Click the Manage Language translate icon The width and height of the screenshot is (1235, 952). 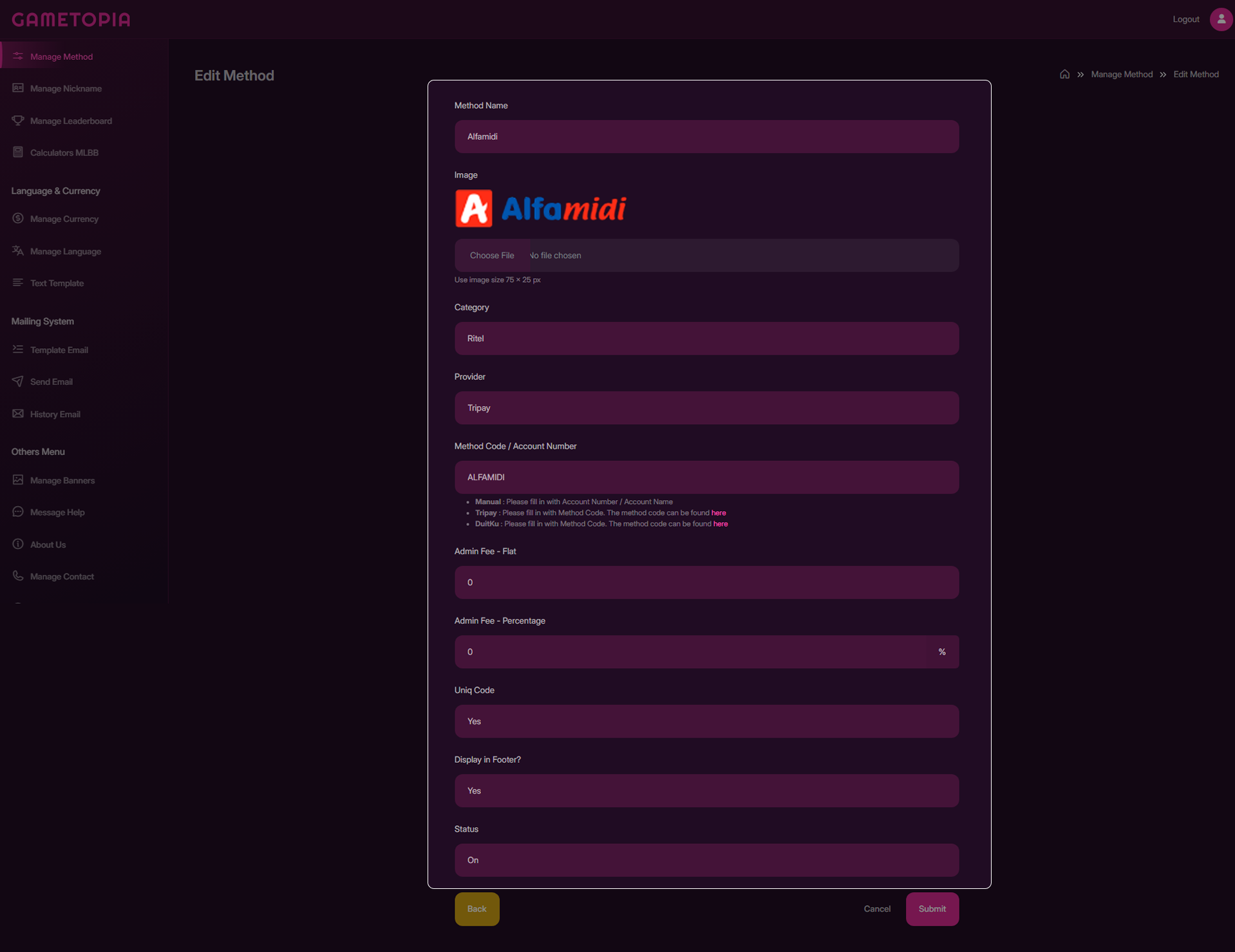coord(18,251)
